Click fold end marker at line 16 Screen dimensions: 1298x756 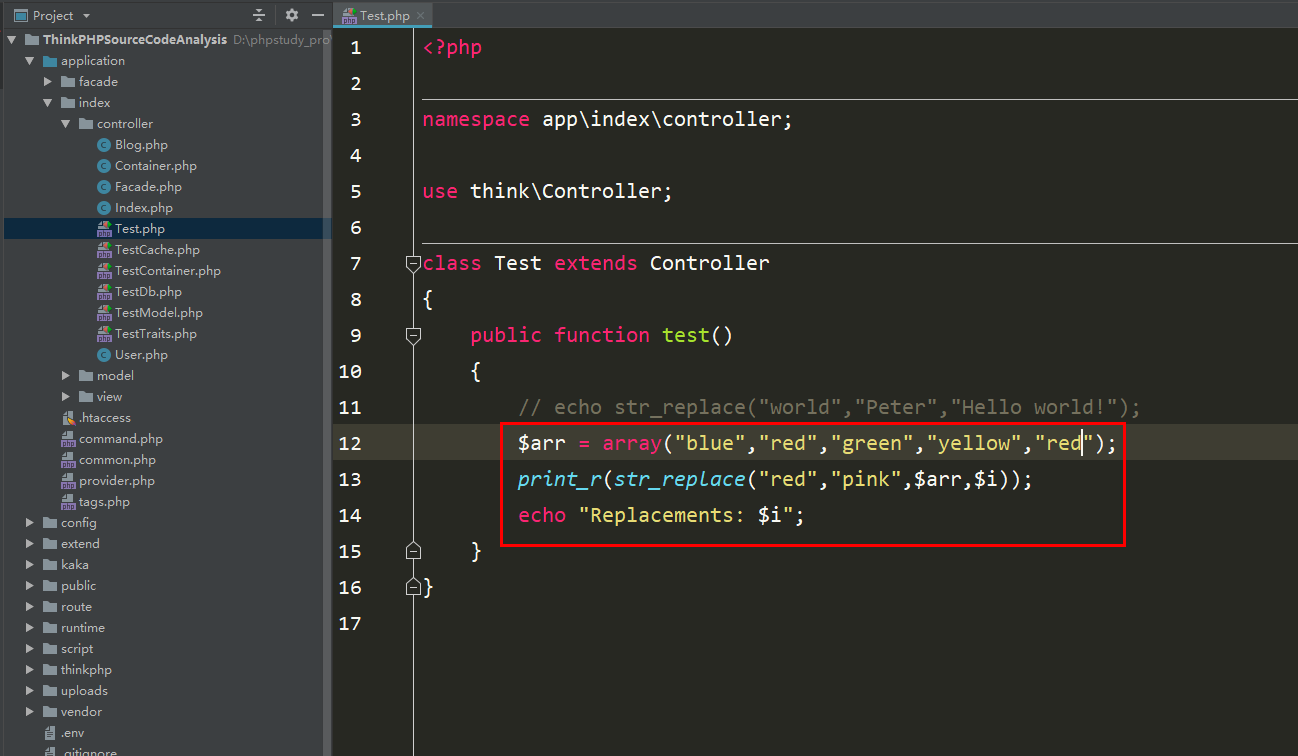click(413, 587)
